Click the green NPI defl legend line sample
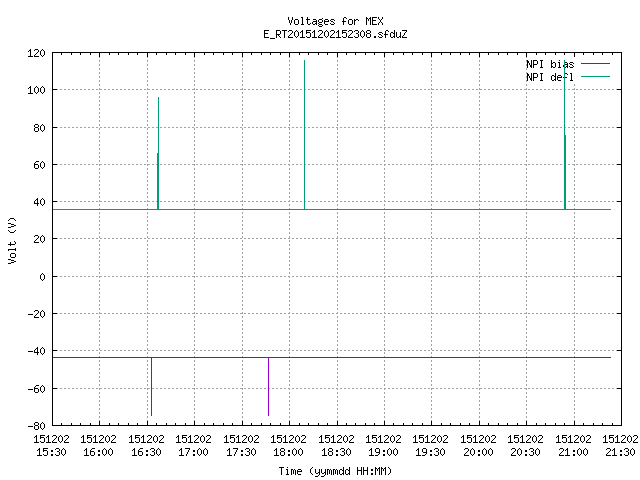The image size is (640, 480). [x=595, y=76]
